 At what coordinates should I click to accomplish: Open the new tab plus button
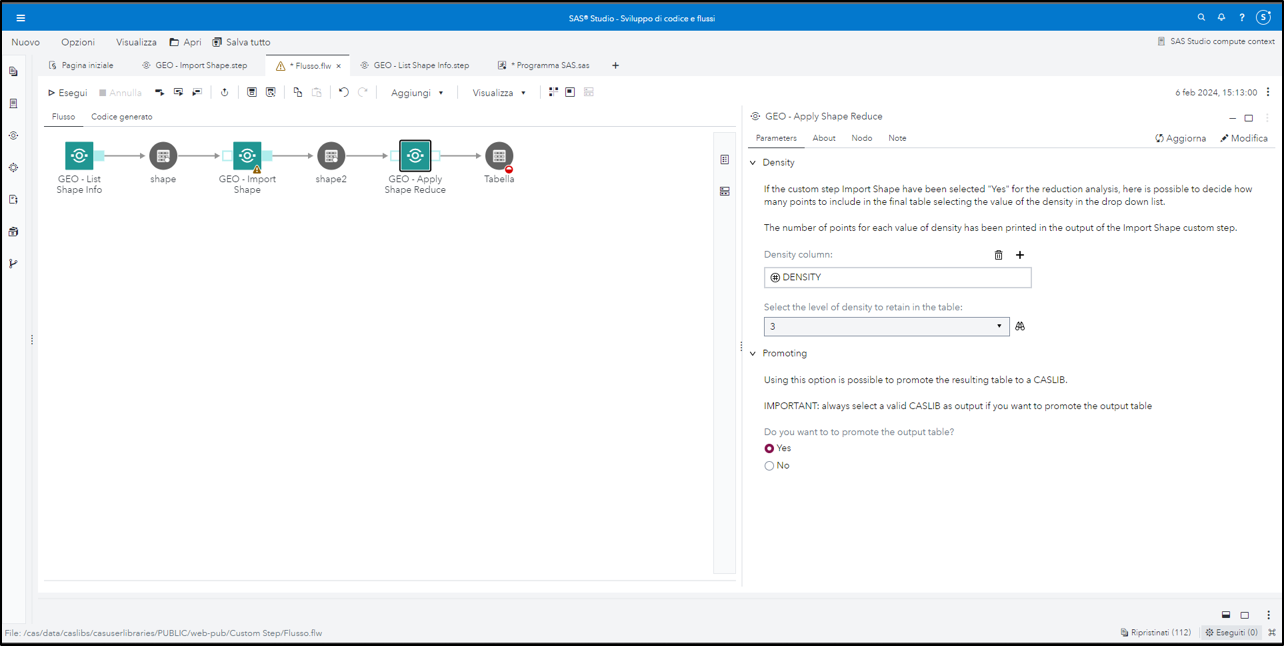point(615,66)
